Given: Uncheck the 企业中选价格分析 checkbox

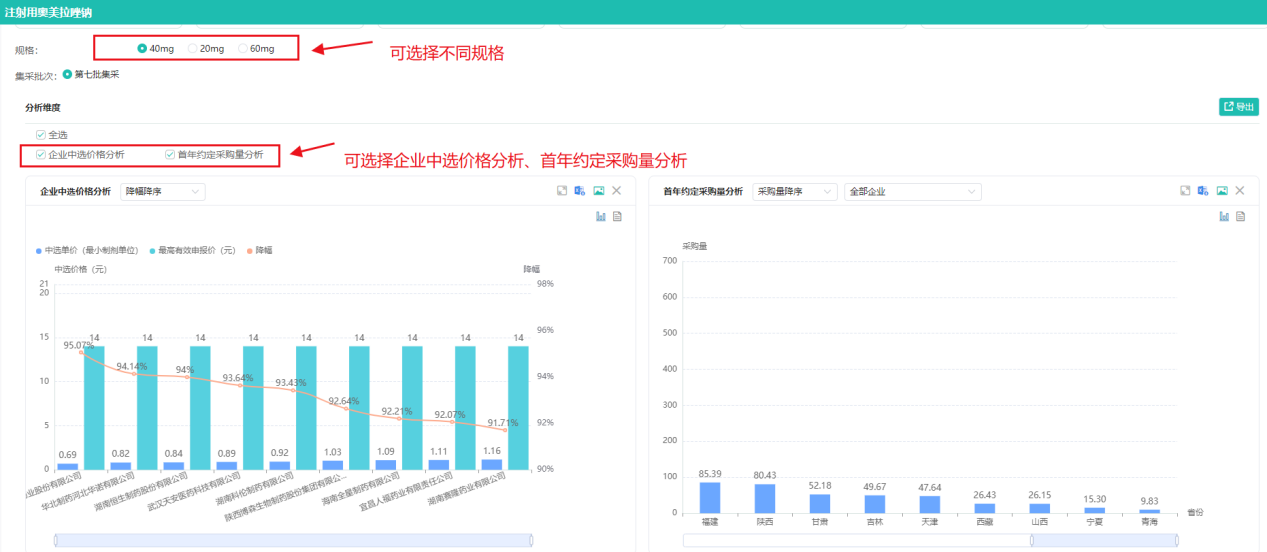Looking at the screenshot, I should click(x=41, y=155).
